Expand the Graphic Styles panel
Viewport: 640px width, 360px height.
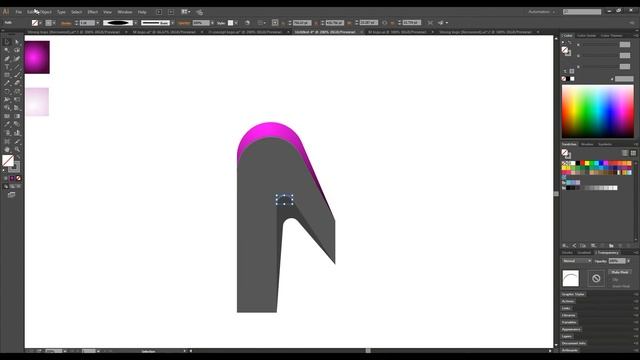point(573,294)
